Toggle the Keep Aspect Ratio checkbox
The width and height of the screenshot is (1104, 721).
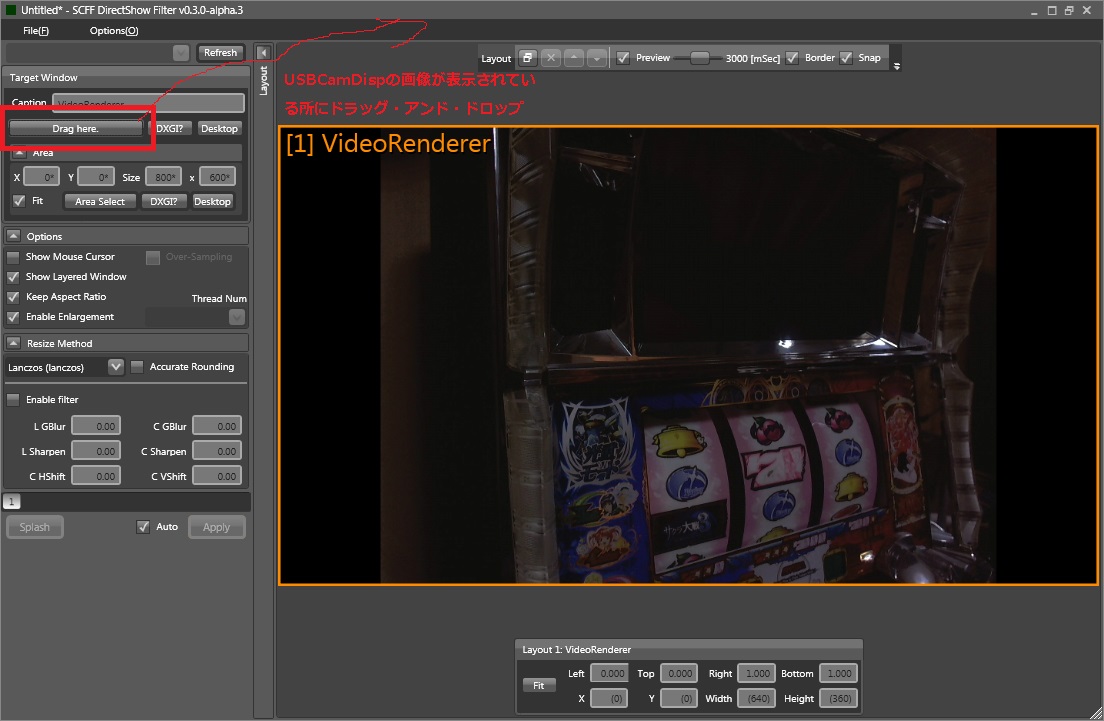coord(13,297)
